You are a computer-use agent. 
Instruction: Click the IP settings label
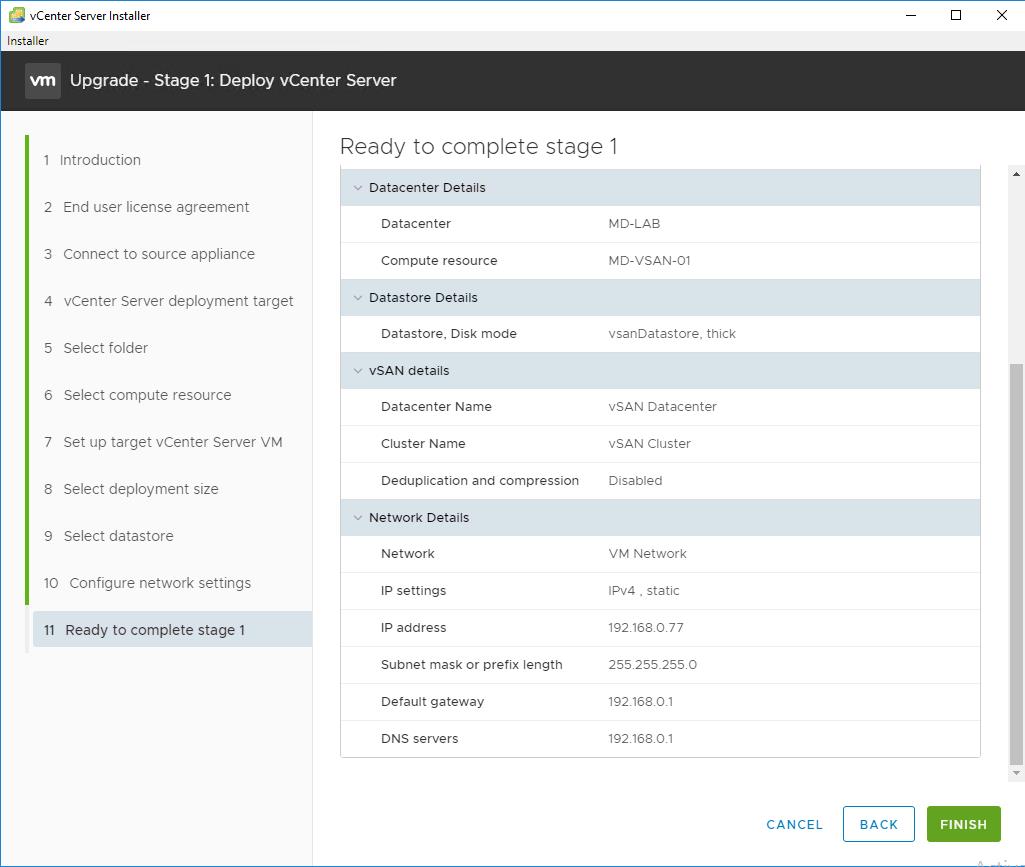(413, 591)
